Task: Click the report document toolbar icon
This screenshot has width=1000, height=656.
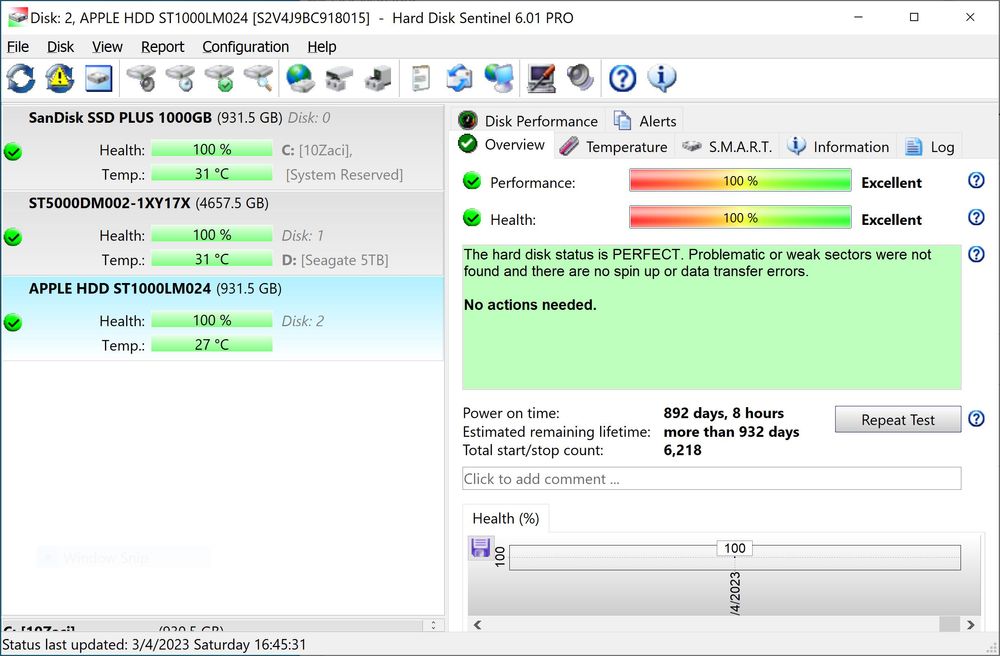Action: click(420, 78)
